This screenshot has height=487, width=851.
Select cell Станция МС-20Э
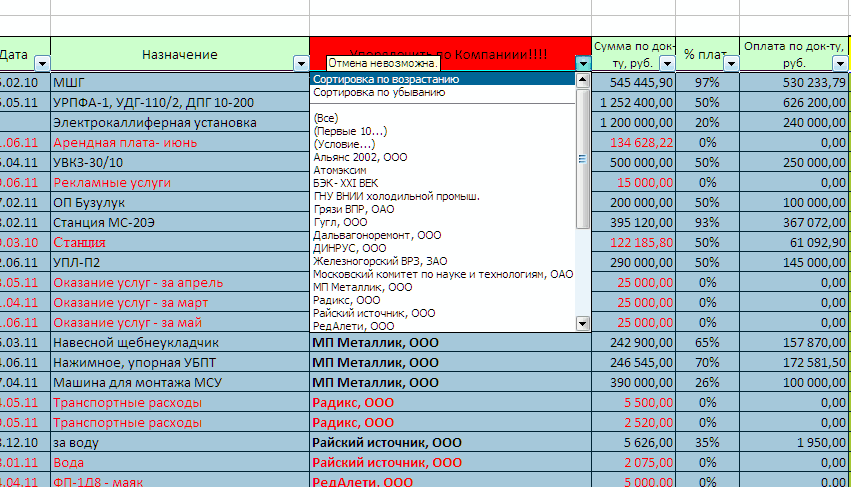click(180, 223)
